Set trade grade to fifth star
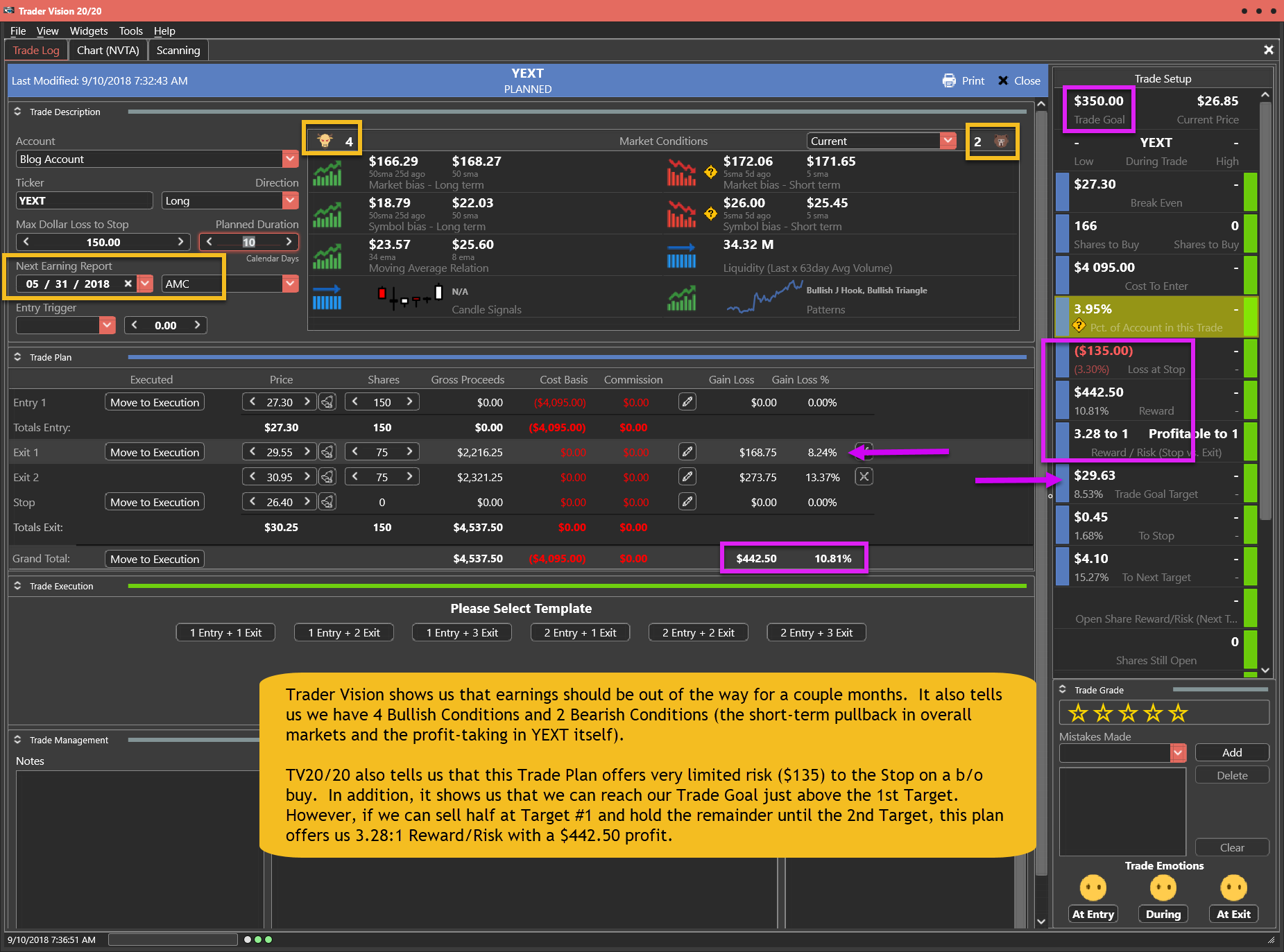1284x952 pixels. (x=1178, y=713)
